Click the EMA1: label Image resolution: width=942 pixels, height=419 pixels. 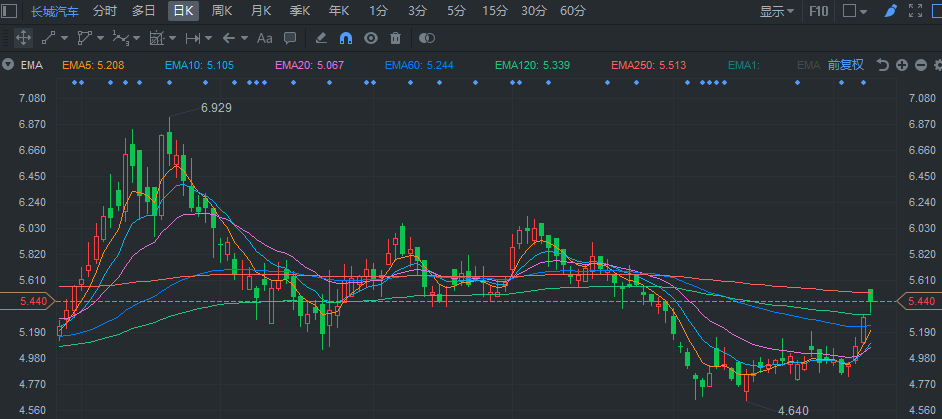click(744, 65)
